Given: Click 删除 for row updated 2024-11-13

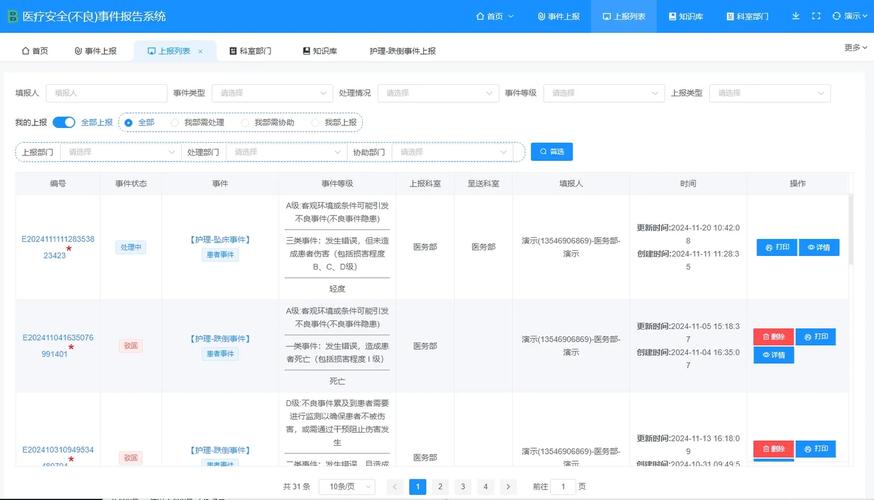Looking at the screenshot, I should point(774,449).
